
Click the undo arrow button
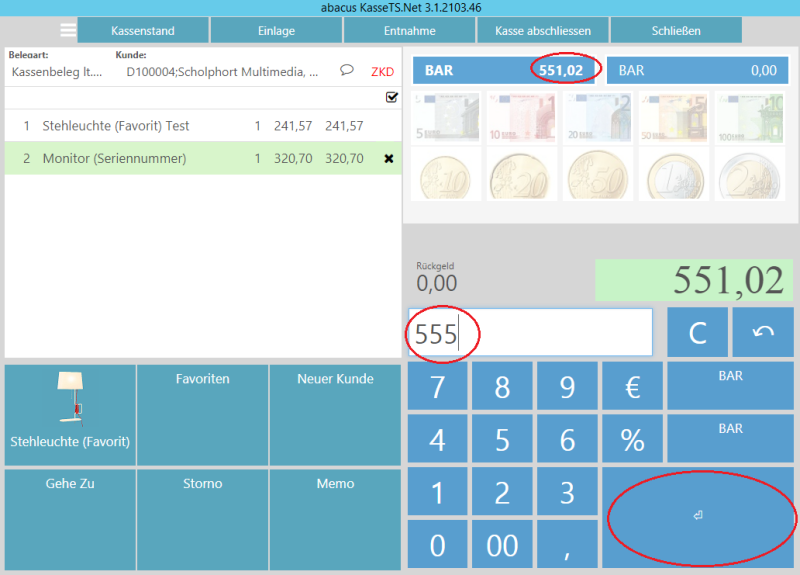762,332
